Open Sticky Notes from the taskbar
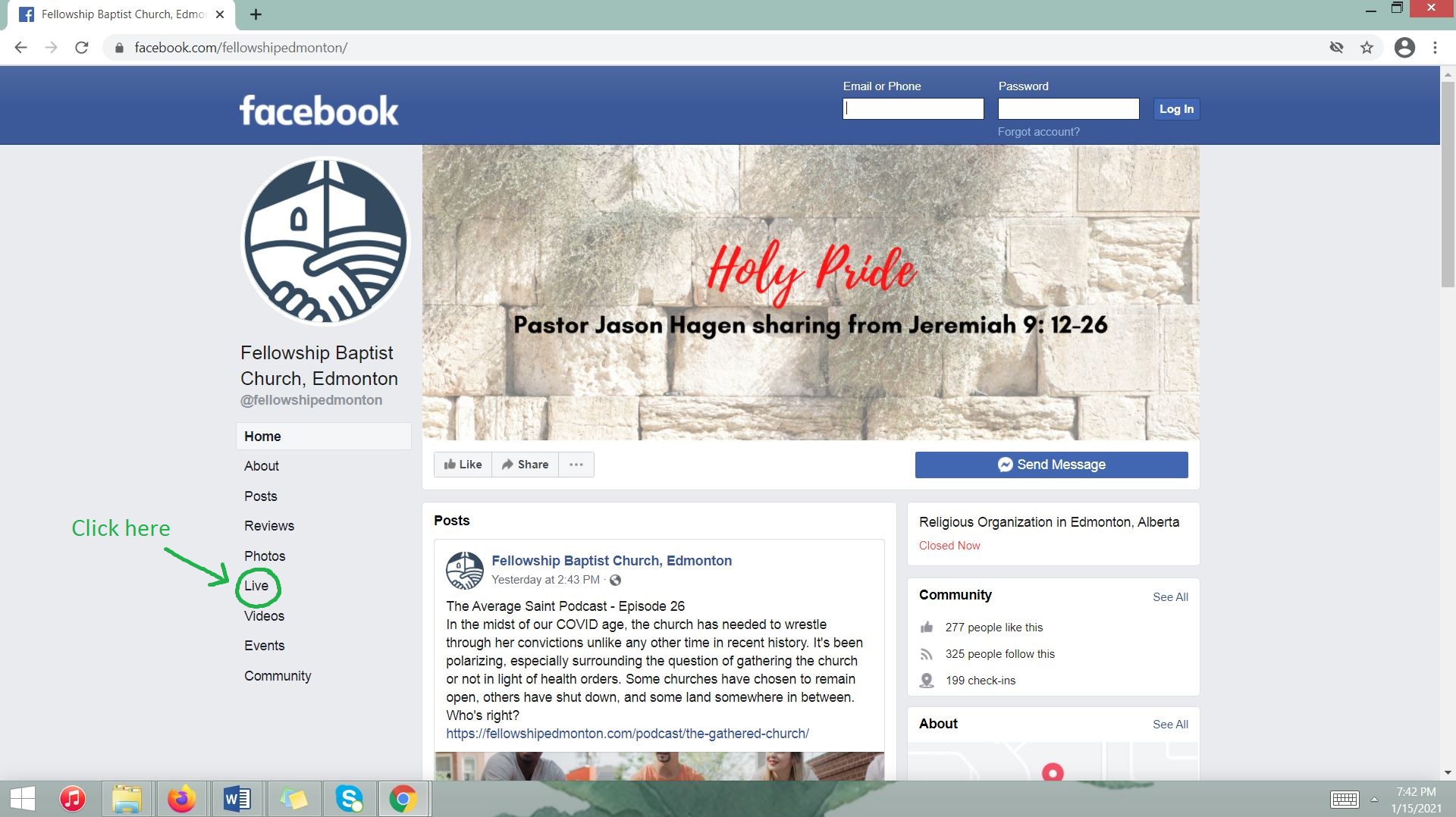Viewport: 1456px width, 817px height. (293, 799)
